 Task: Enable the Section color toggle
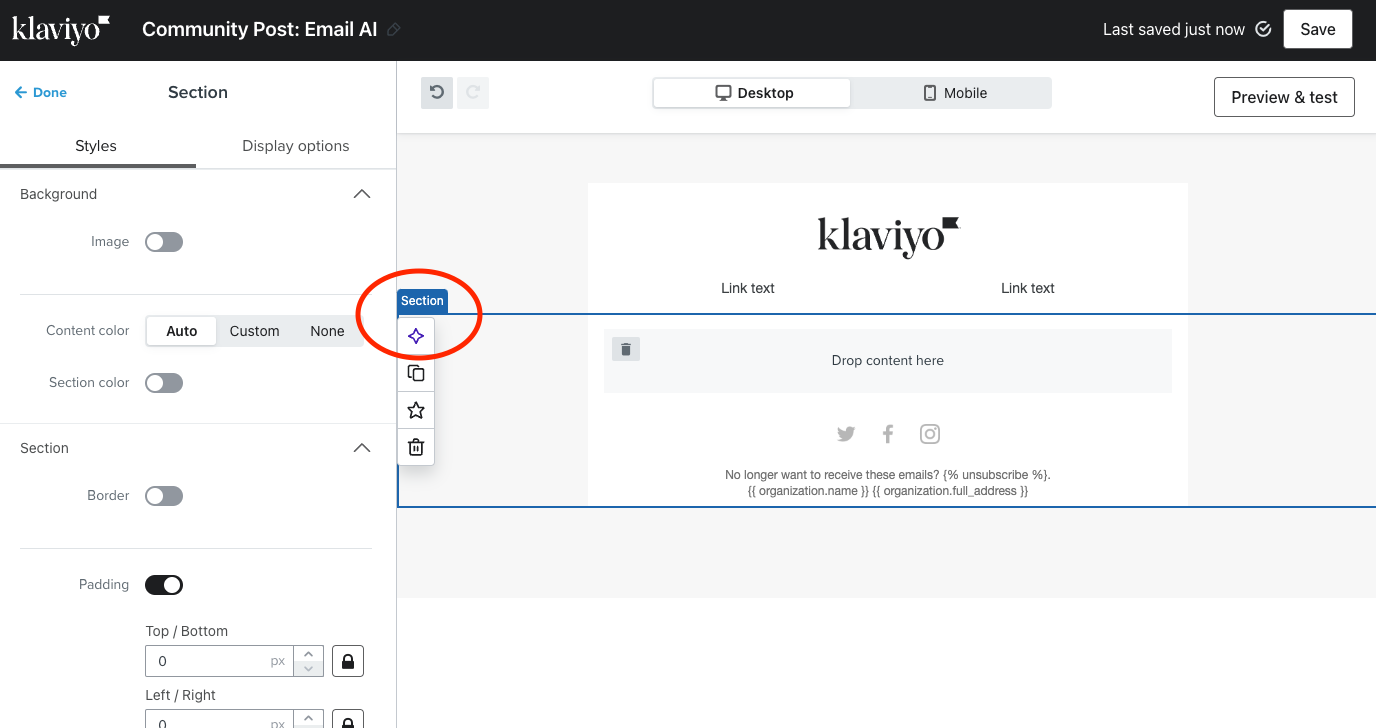tap(164, 383)
